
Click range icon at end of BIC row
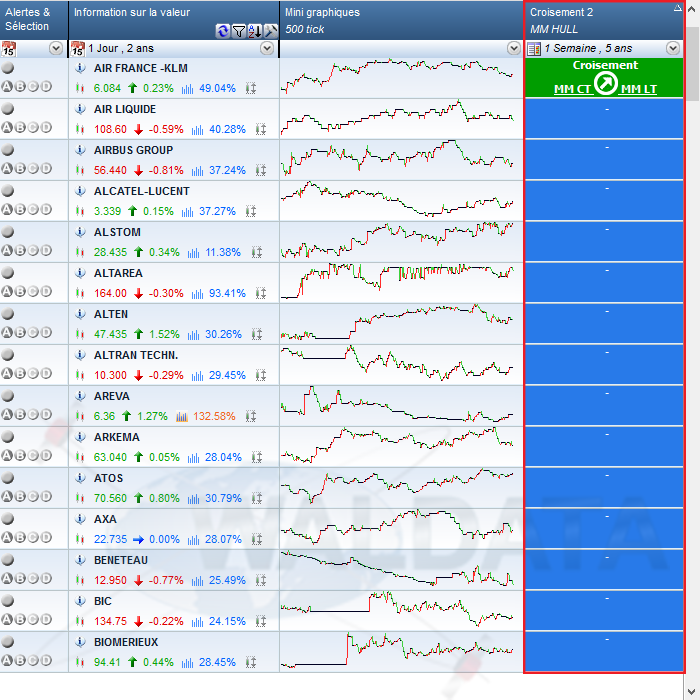point(261,621)
